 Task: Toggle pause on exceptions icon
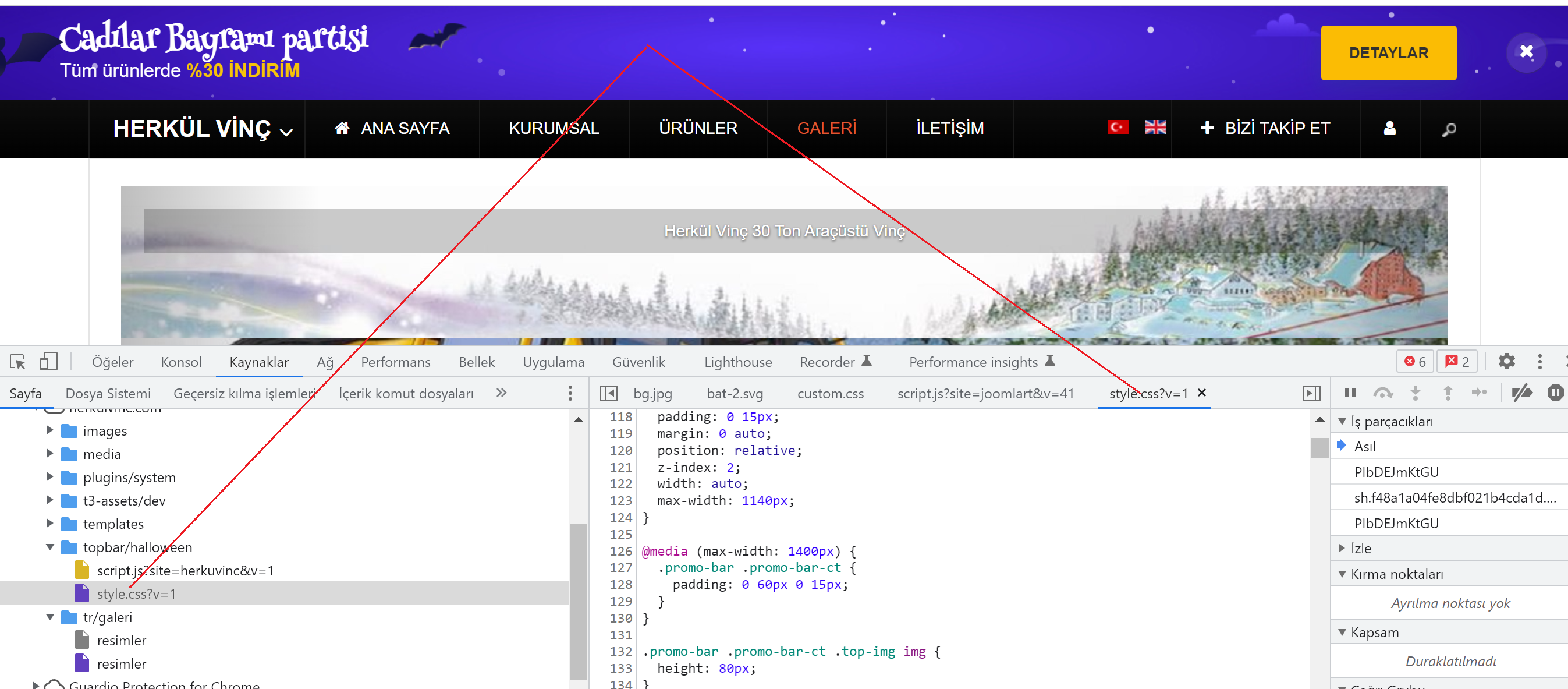1555,393
